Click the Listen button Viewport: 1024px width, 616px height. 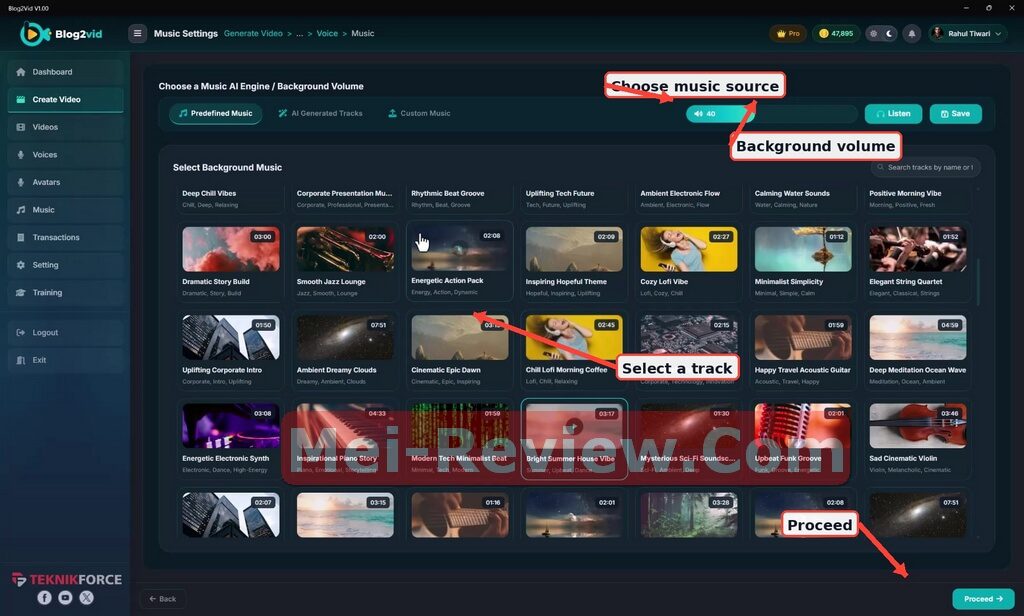click(x=893, y=114)
